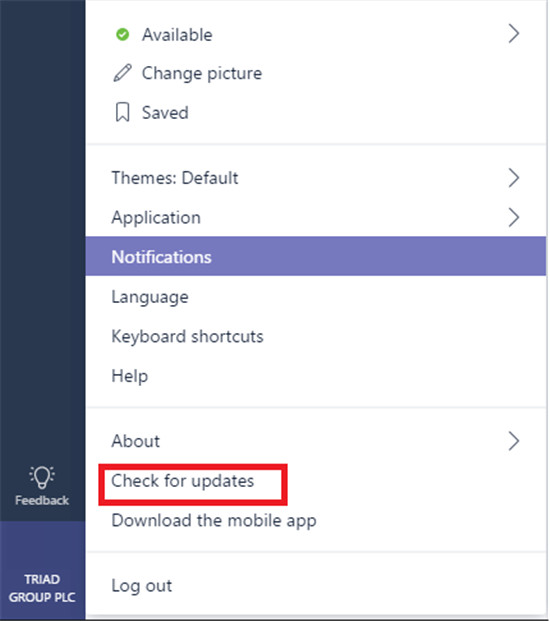Expand the Themes submenu arrow
Screen dimensions: 550x621
[514, 178]
